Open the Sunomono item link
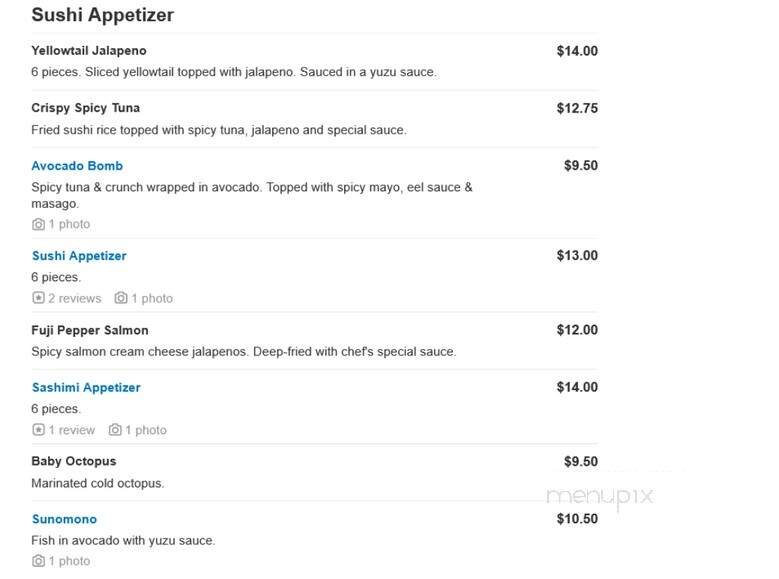Image resolution: width=779 pixels, height=579 pixels. point(64,519)
